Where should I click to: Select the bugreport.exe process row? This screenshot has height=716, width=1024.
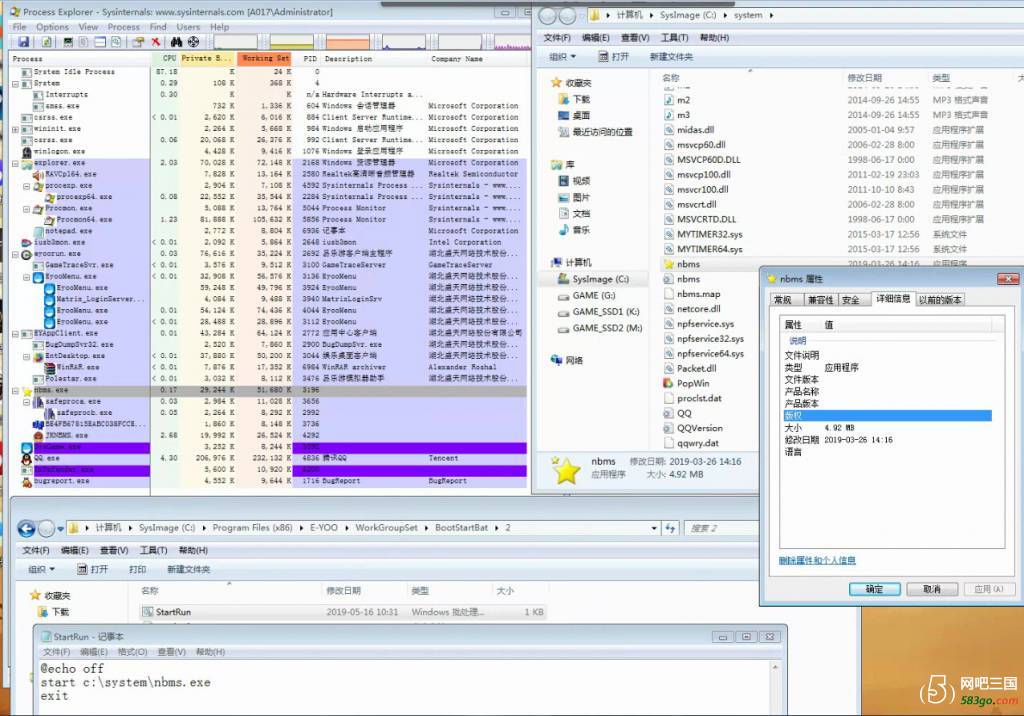tap(269, 481)
